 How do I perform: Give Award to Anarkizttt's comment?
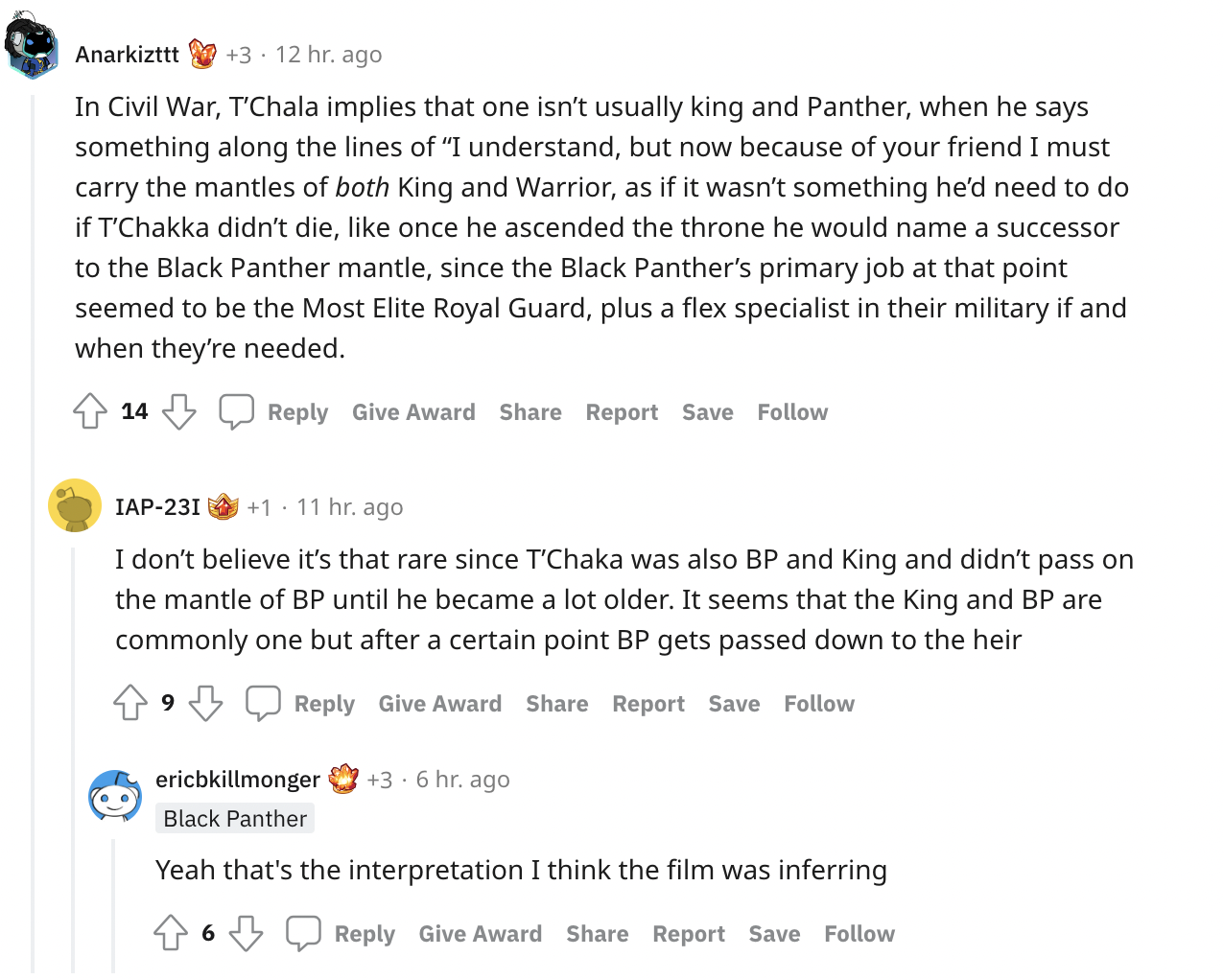click(413, 412)
